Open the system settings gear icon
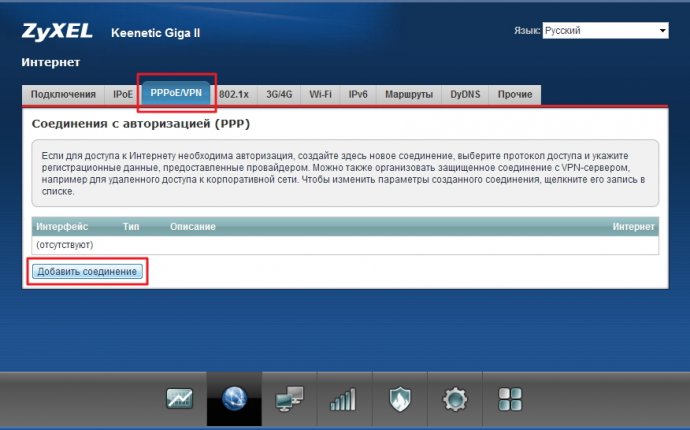 (x=455, y=399)
